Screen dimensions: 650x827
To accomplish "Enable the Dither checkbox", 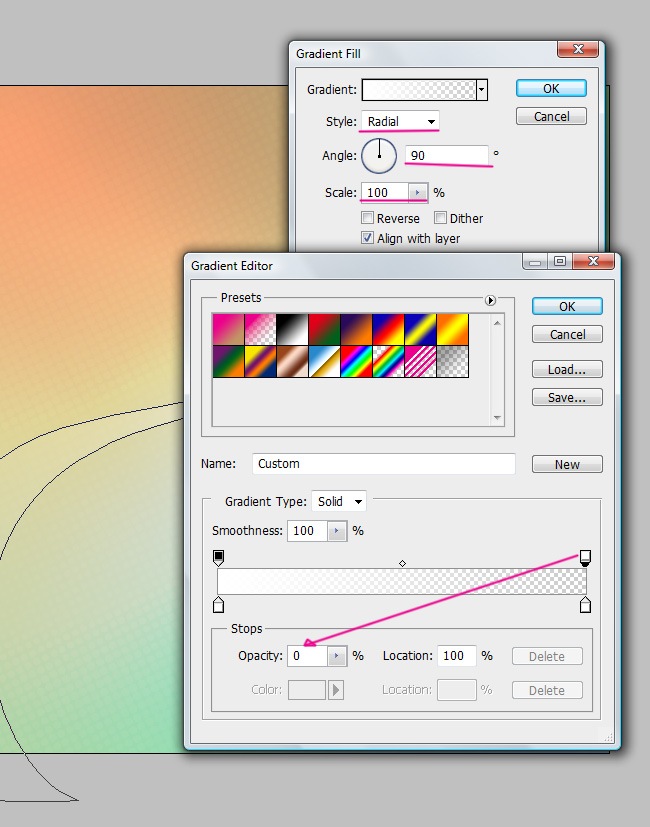I will click(441, 218).
